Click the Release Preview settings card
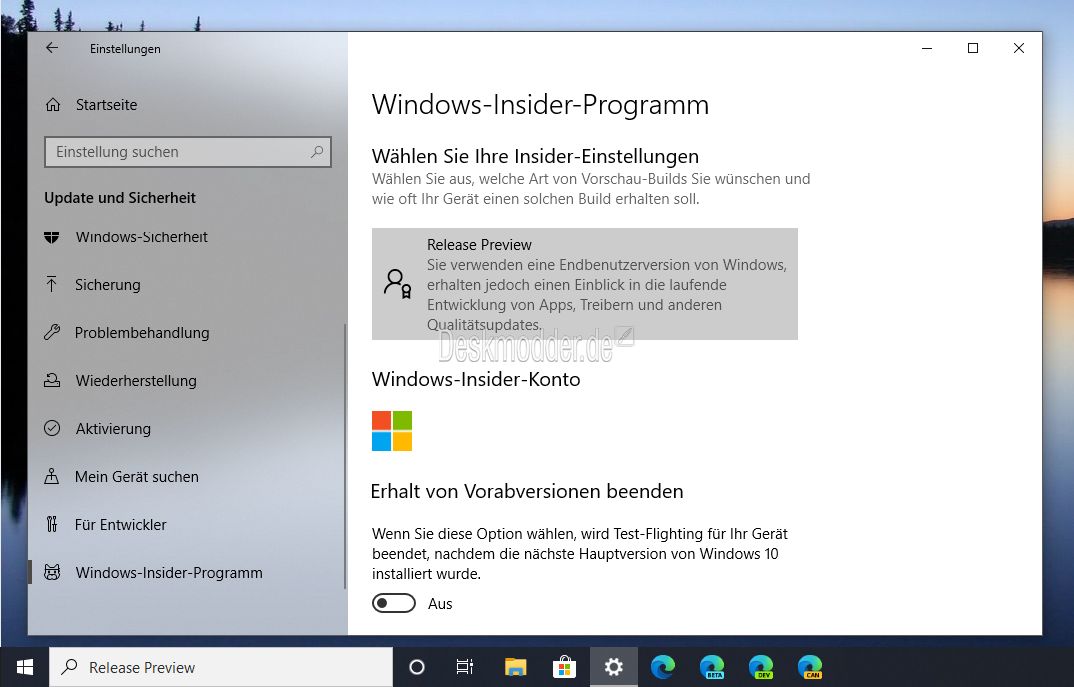This screenshot has height=687, width=1074. coord(585,284)
